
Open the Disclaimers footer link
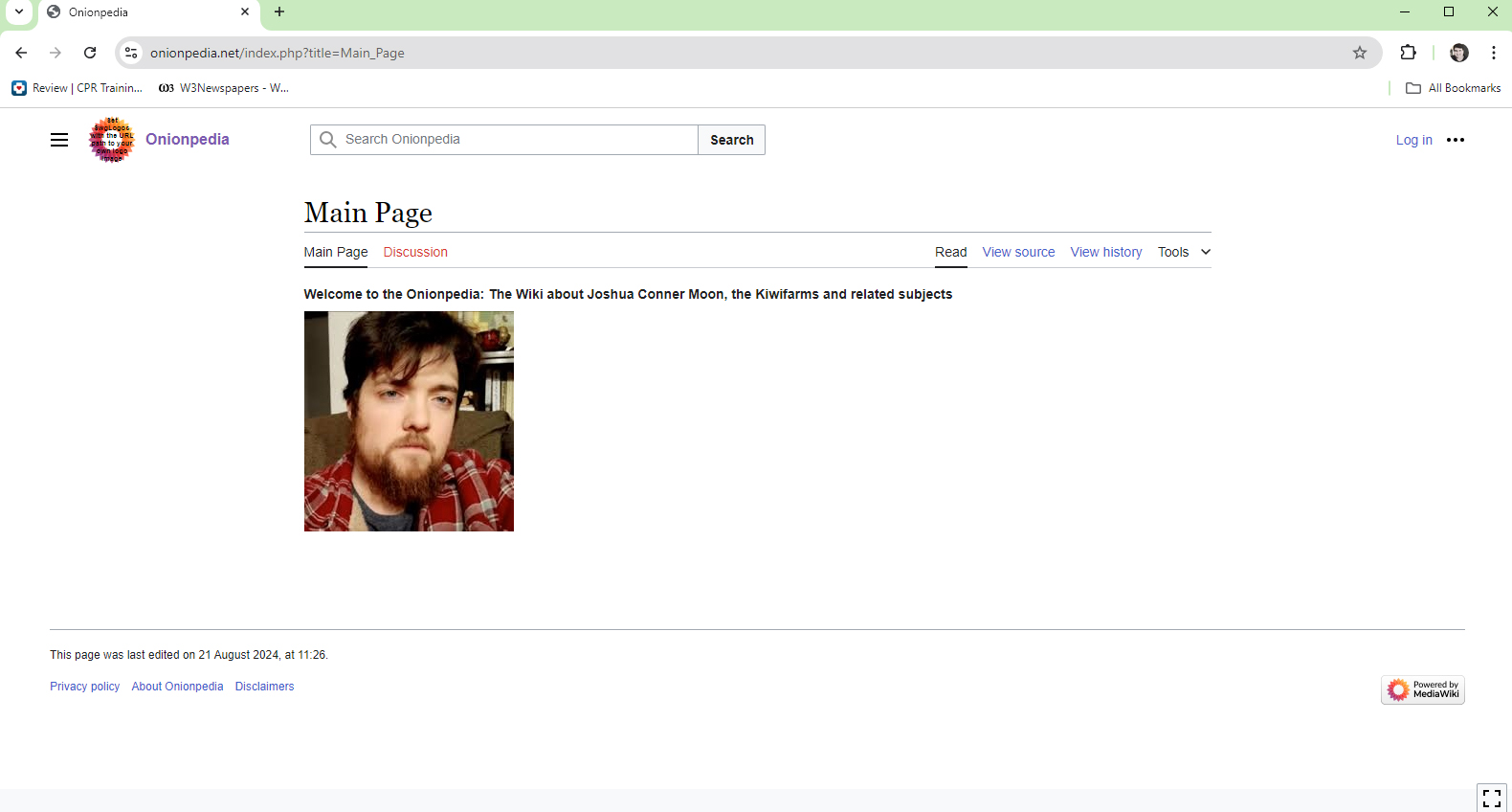pyautogui.click(x=264, y=687)
